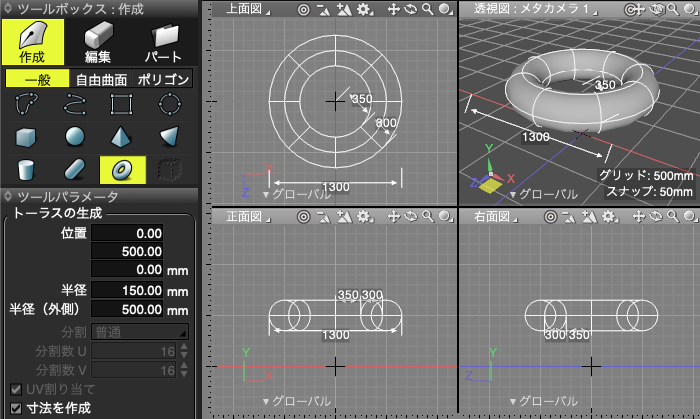This screenshot has width=700, height=419.
Task: Toggle the 寸法を作成 checkbox
Action: click(16, 408)
